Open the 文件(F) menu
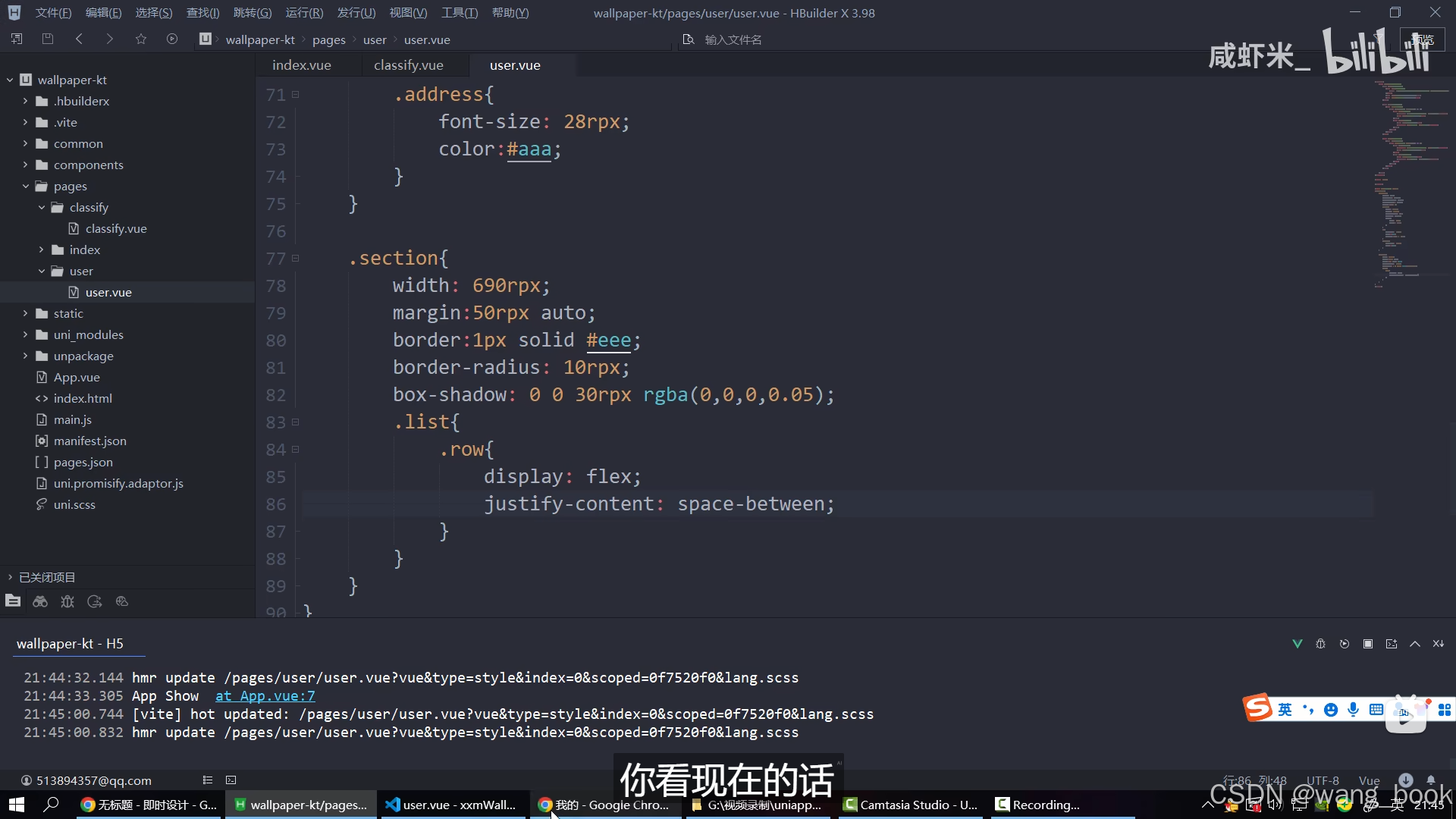This screenshot has height=819, width=1456. [53, 13]
